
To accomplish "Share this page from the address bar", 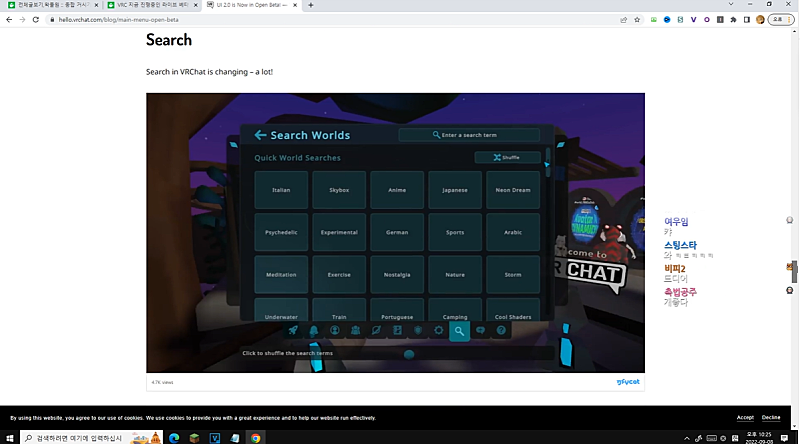I will pyautogui.click(x=623, y=20).
